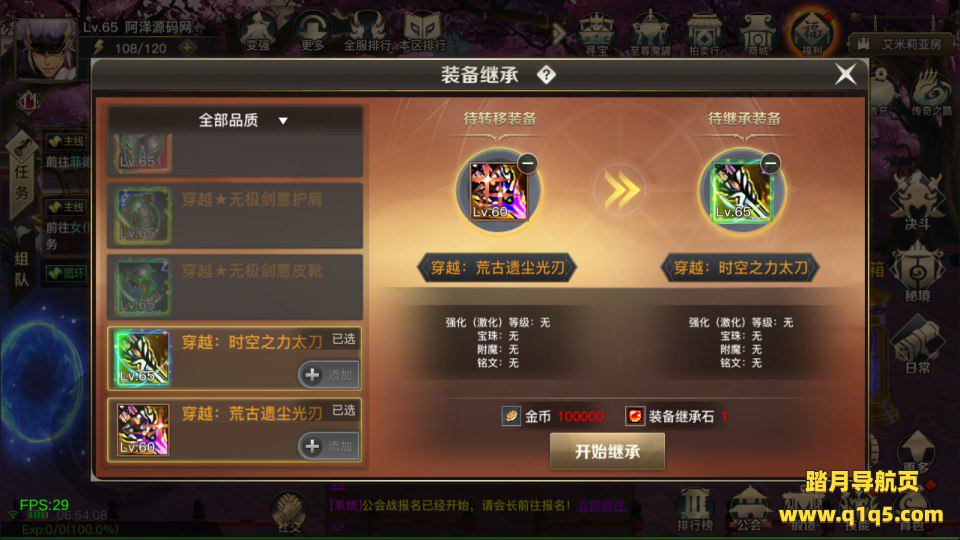Open the 拍卖行 auction house icon
The width and height of the screenshot is (960, 540).
[x=704, y=33]
